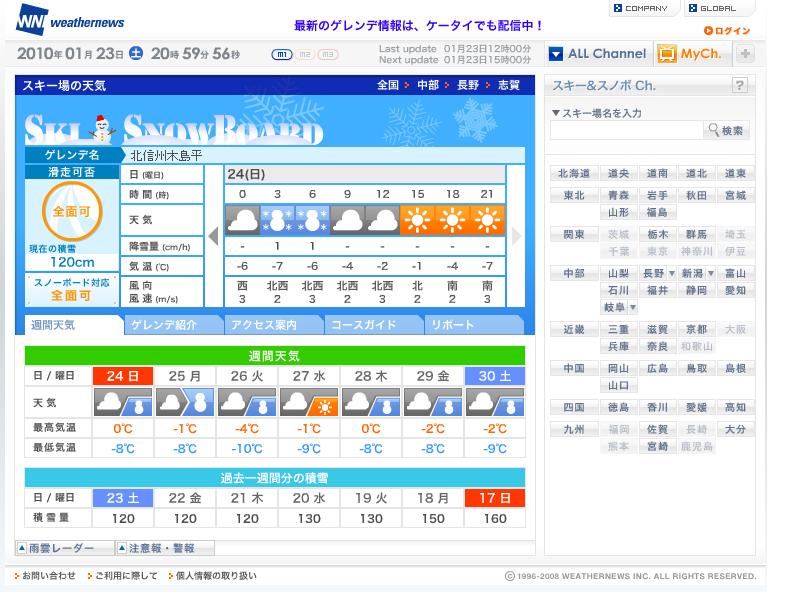
Task: Click the Weathernews logo
Action: [x=70, y=20]
